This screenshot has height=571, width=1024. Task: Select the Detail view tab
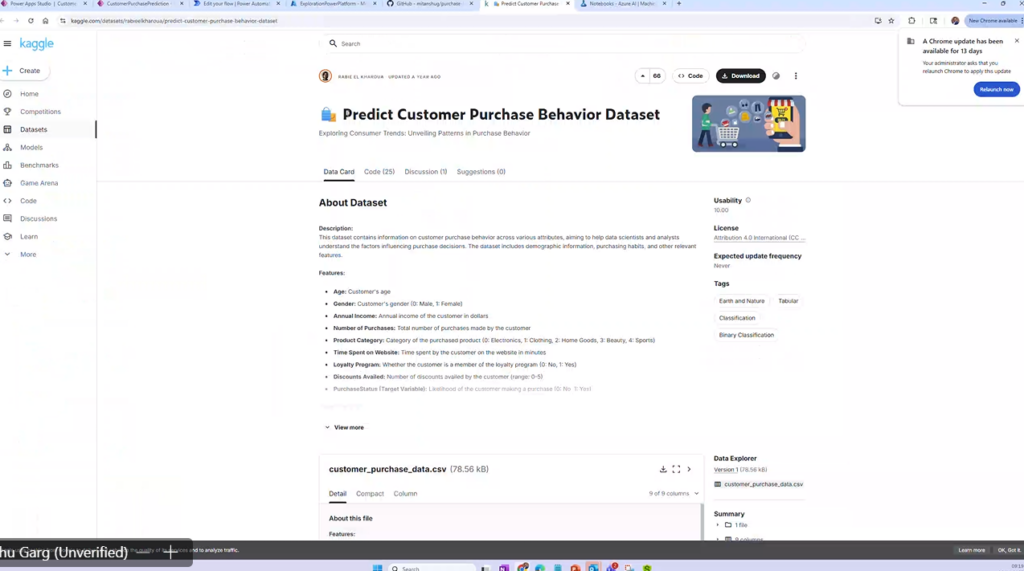pyautogui.click(x=338, y=494)
